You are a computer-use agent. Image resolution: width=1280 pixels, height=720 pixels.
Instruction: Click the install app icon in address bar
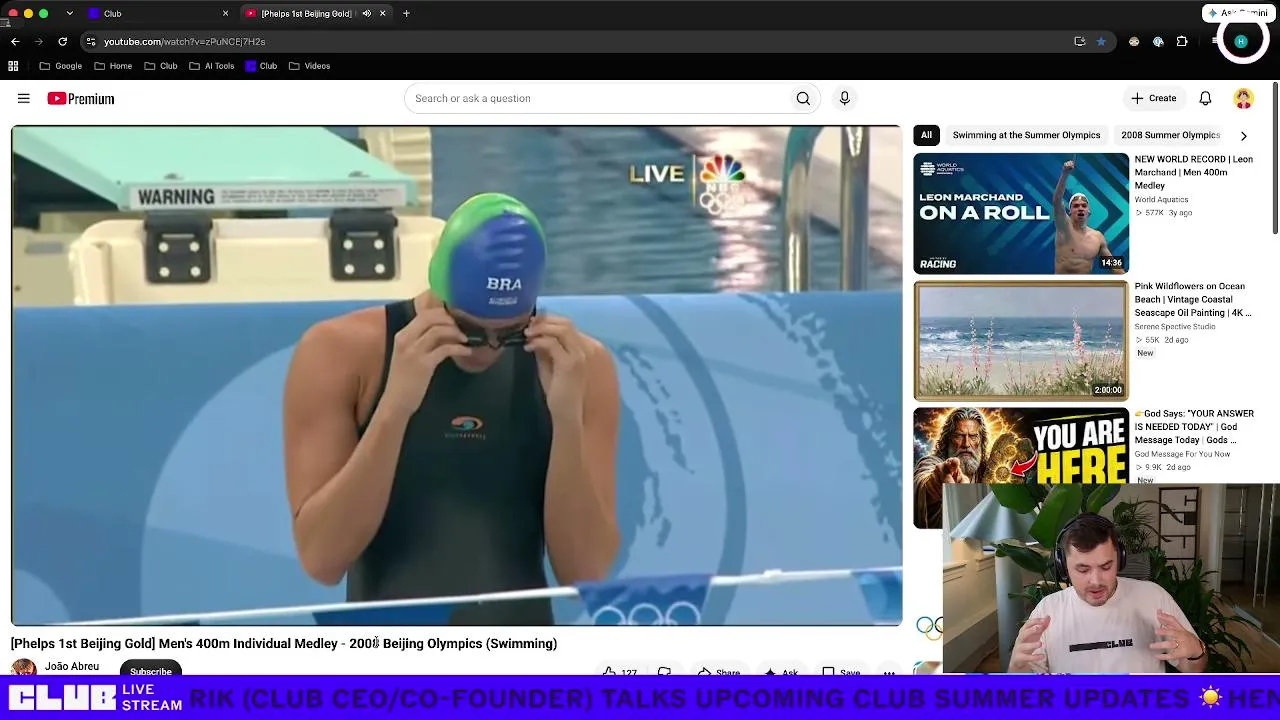[1079, 41]
